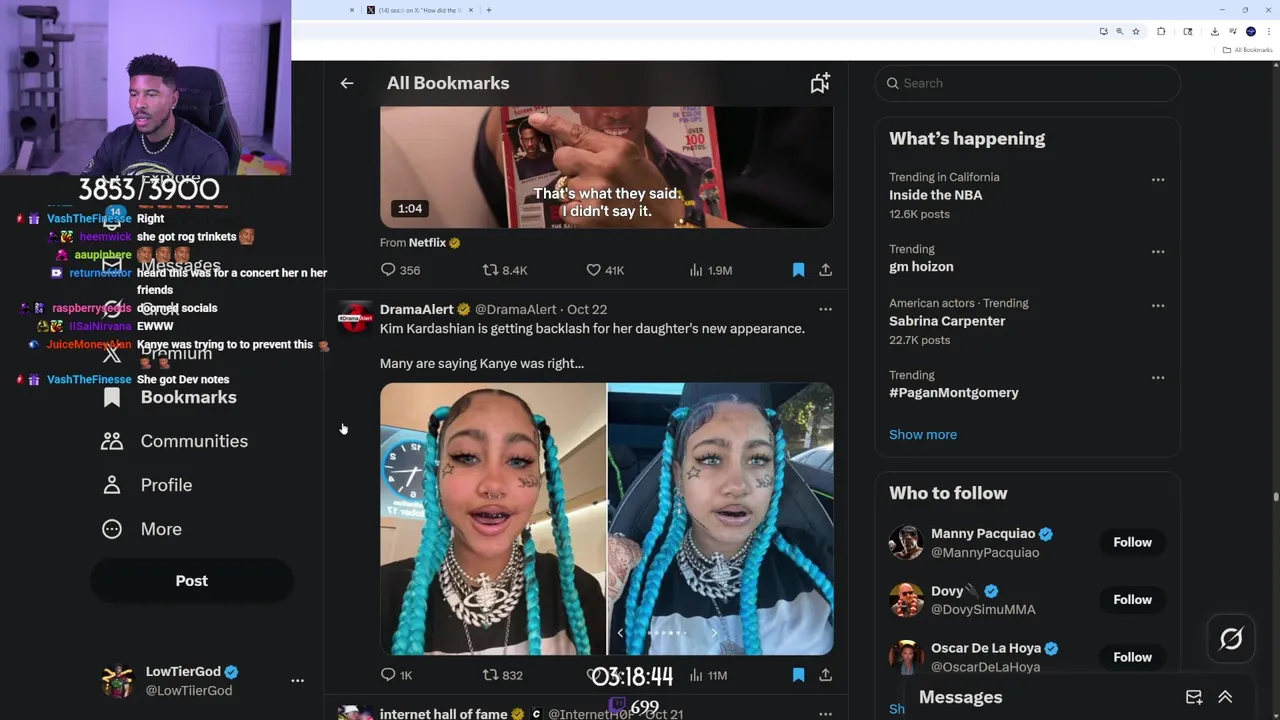Open the Inside the NBA trend
The image size is (1280, 720).
[x=936, y=195]
